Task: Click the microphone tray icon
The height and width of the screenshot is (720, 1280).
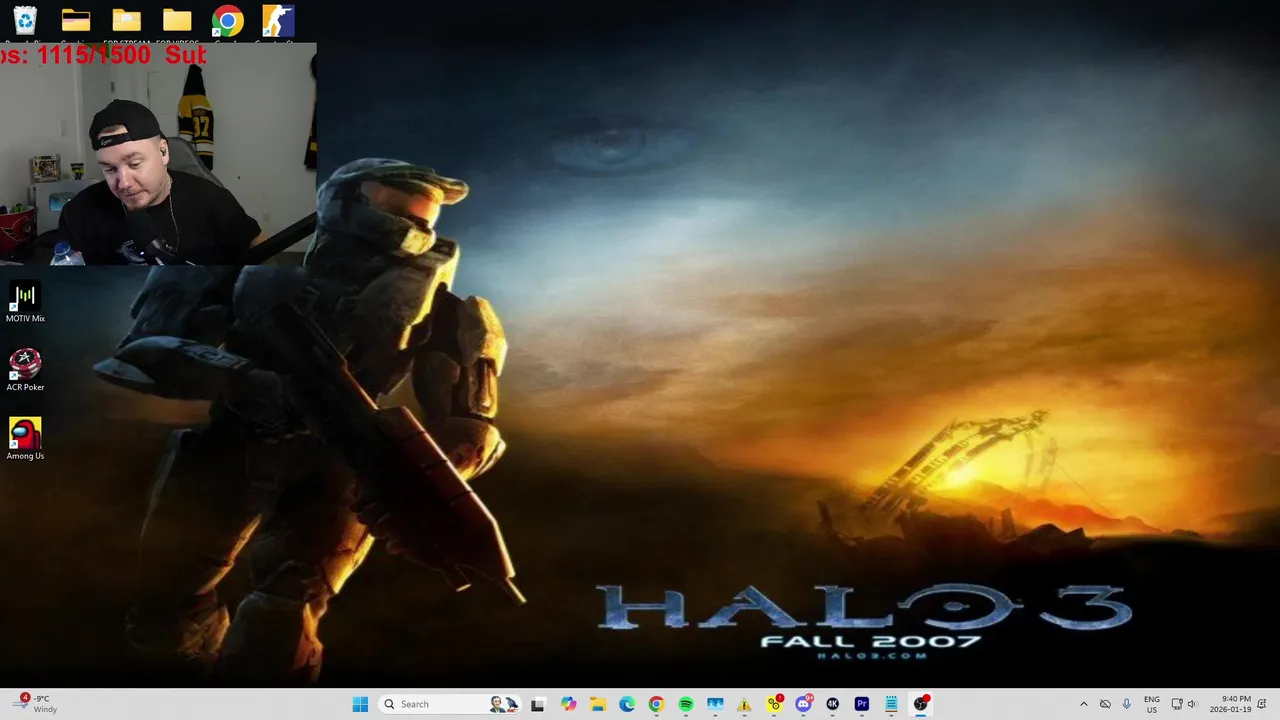Action: (x=1127, y=704)
